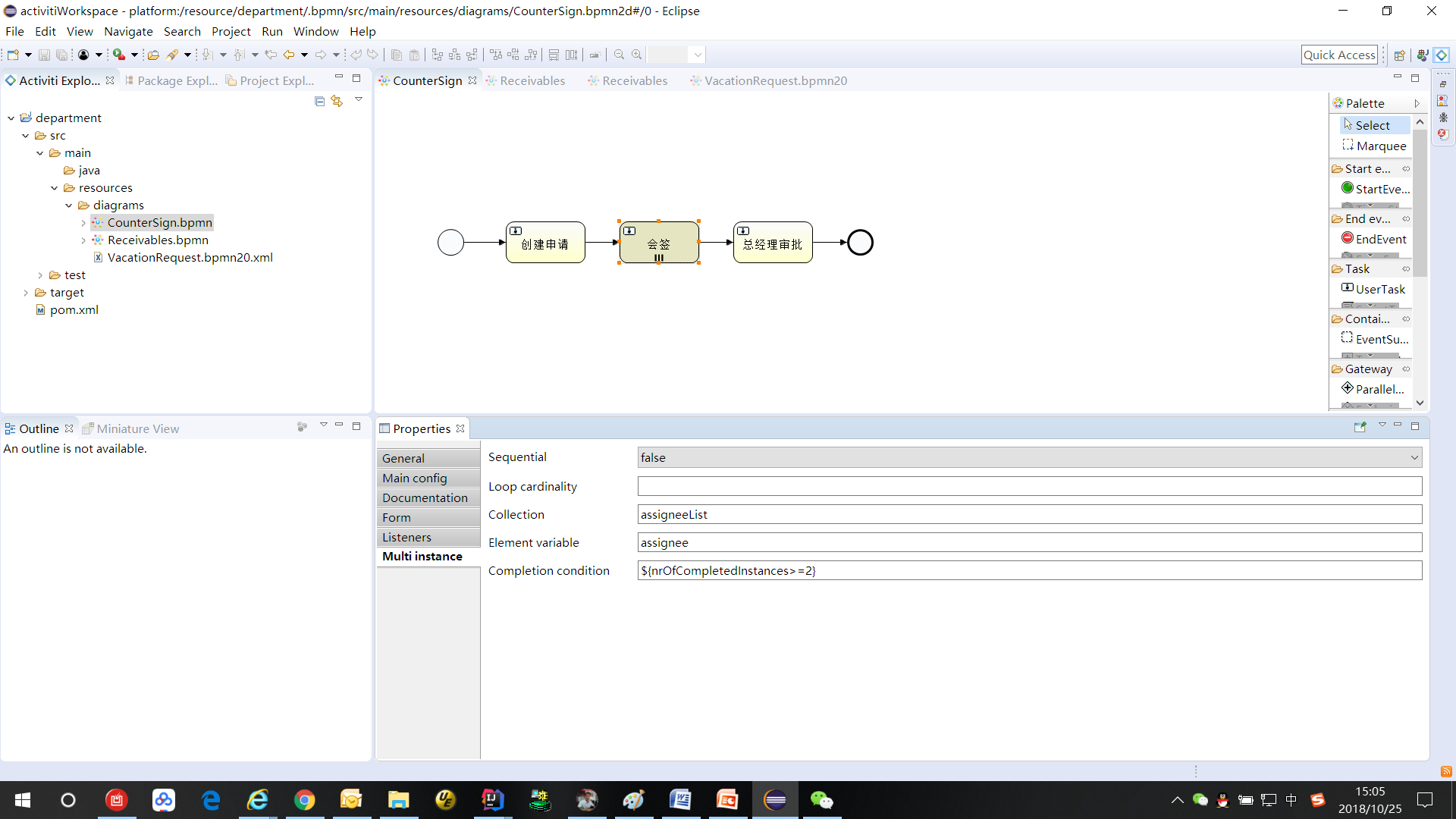Select the General properties tab

click(428, 458)
